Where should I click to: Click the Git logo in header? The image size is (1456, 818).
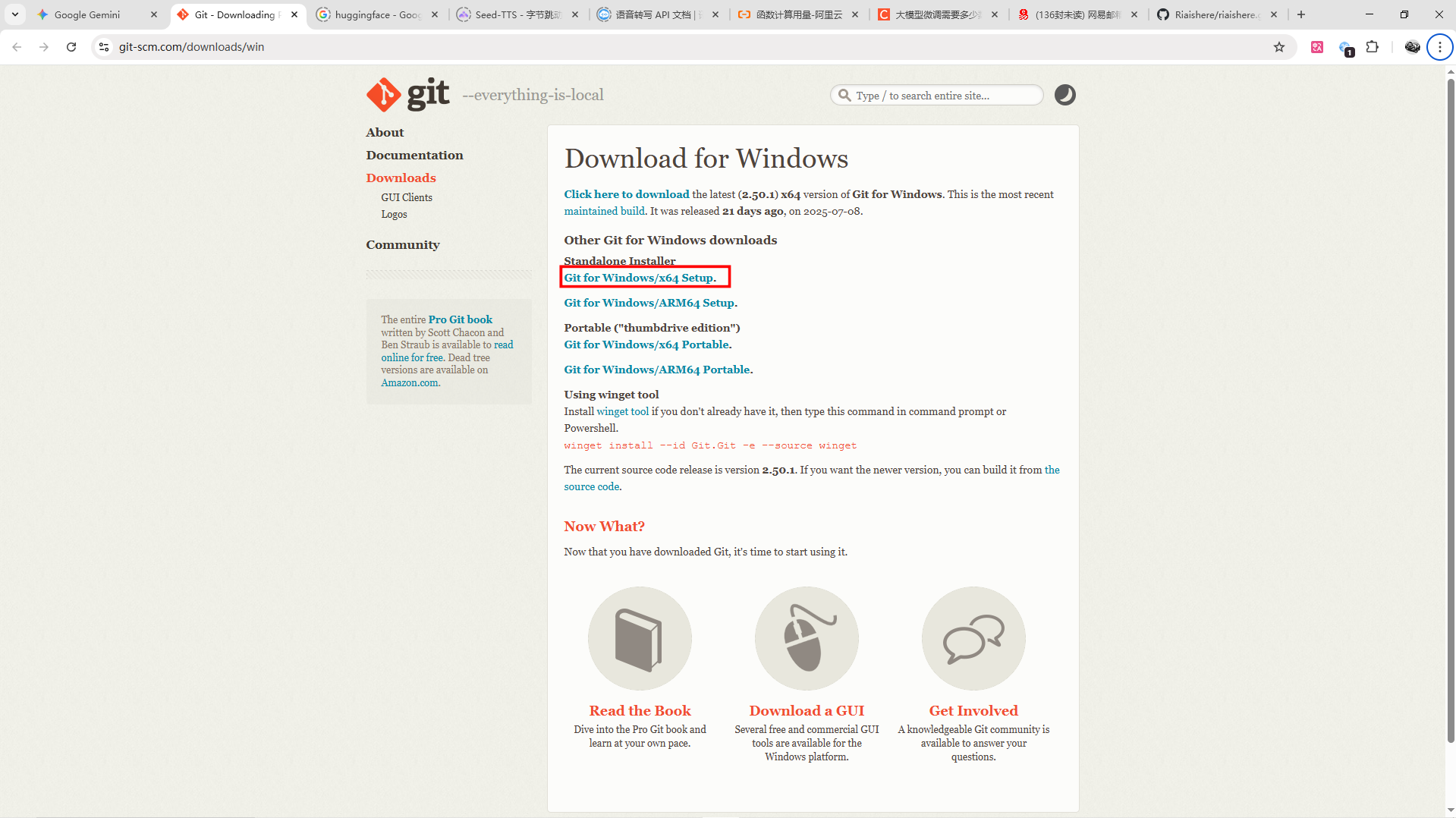coord(407,94)
